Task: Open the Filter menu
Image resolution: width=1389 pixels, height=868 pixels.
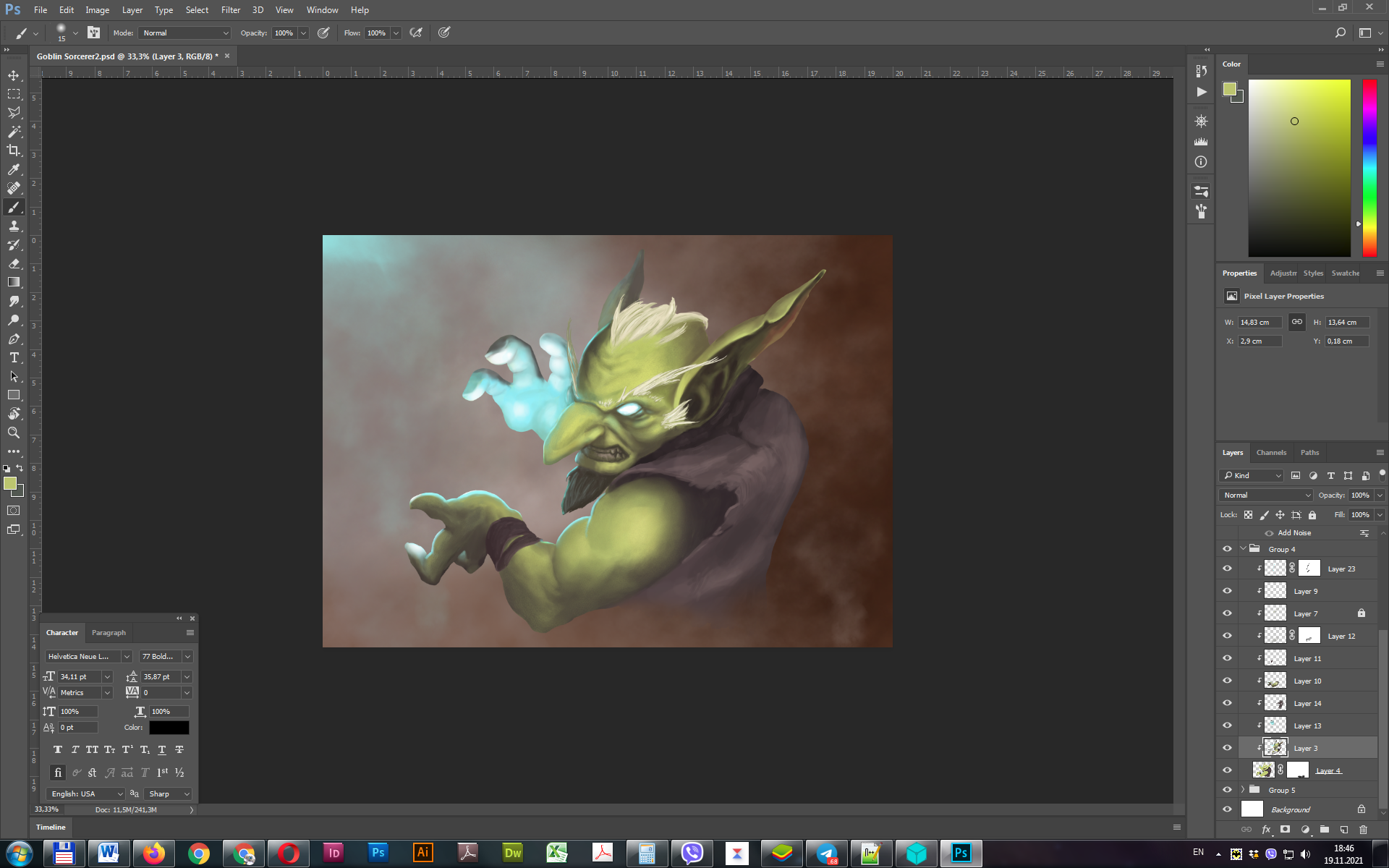Action: (230, 10)
